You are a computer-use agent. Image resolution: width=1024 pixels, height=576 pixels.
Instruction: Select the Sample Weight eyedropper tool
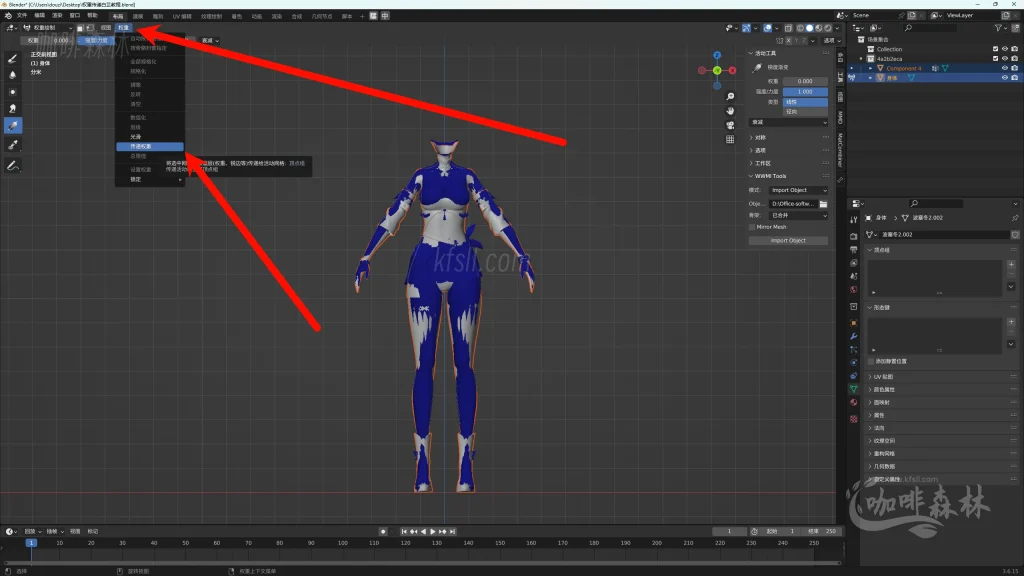click(12, 145)
